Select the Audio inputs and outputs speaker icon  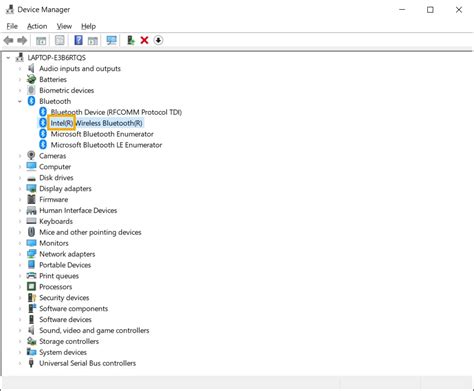click(x=31, y=68)
